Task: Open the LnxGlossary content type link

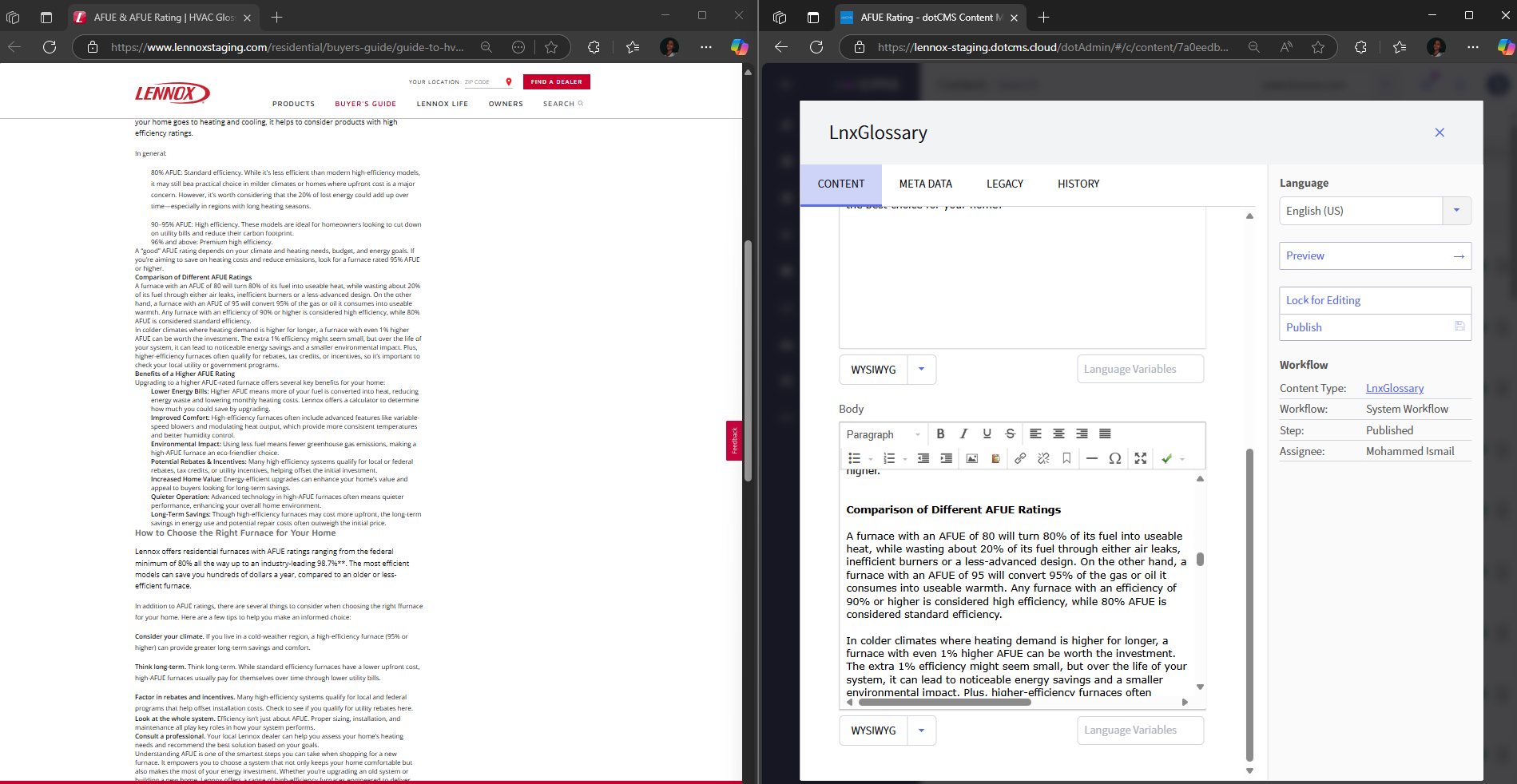Action: (x=1395, y=388)
